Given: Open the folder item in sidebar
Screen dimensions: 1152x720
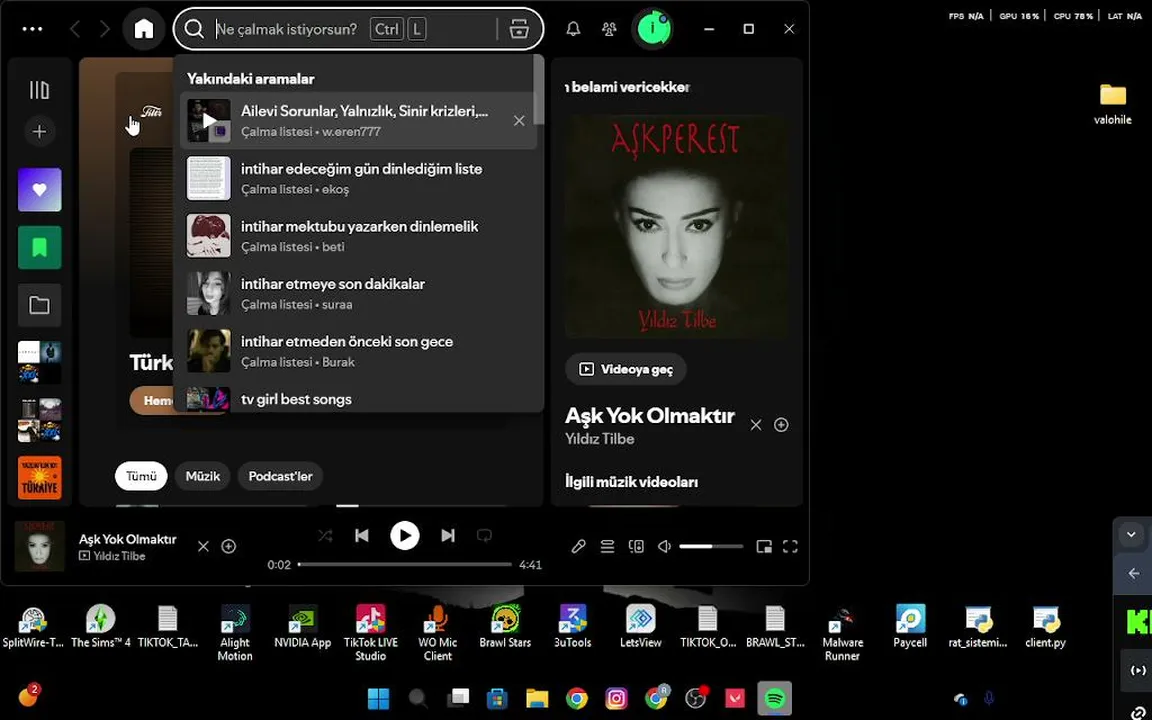Looking at the screenshot, I should [x=40, y=305].
